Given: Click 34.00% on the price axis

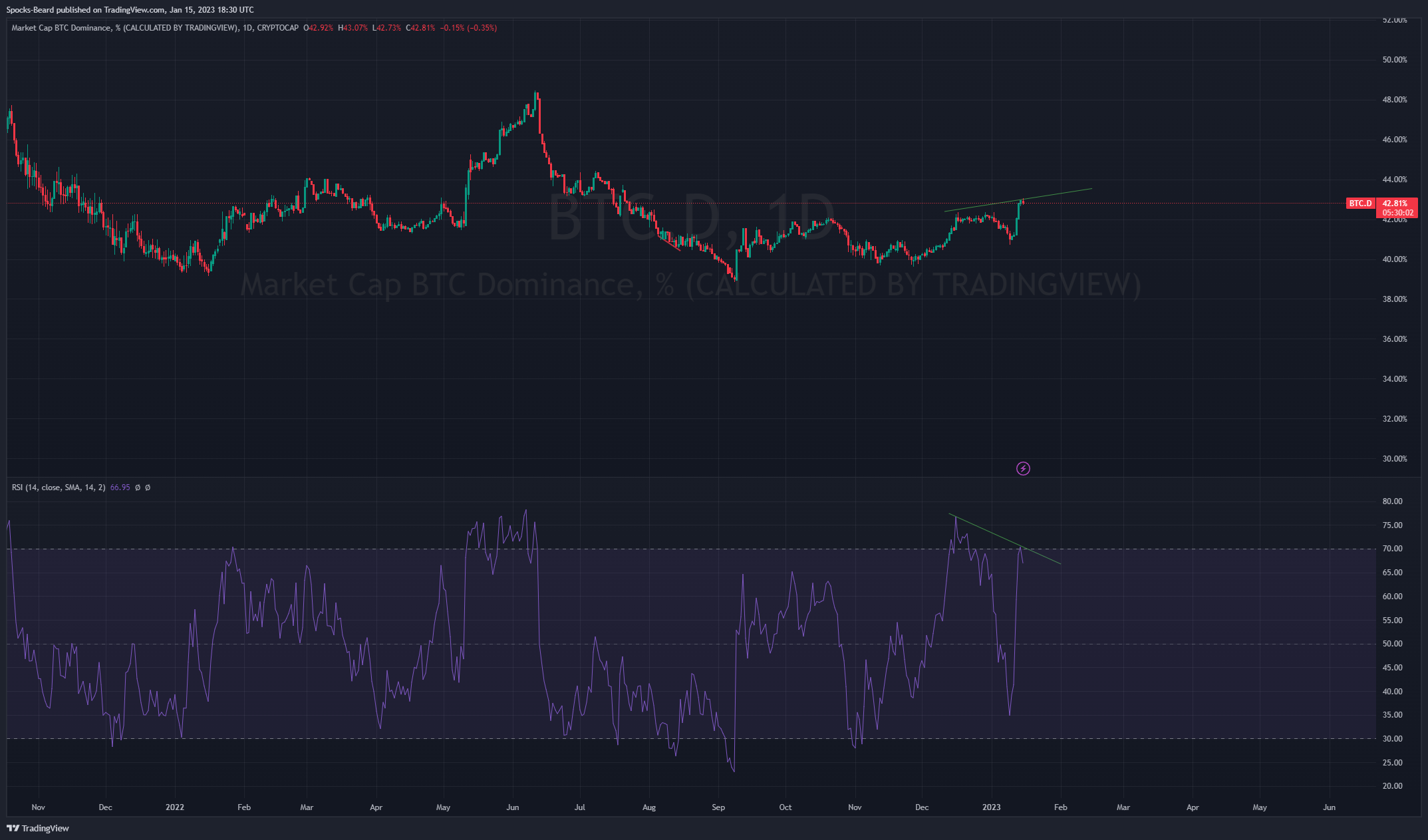Looking at the screenshot, I should tap(1395, 379).
